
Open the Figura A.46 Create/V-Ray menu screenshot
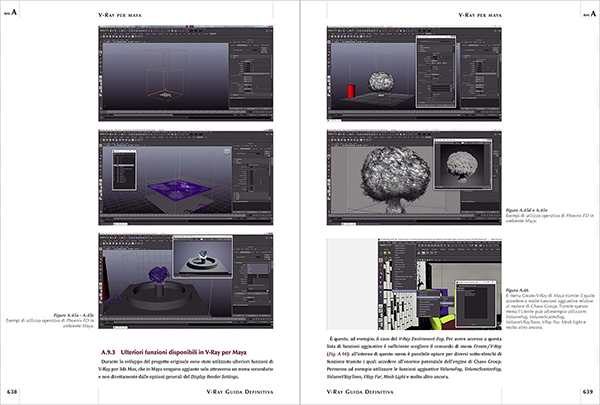click(x=440, y=284)
